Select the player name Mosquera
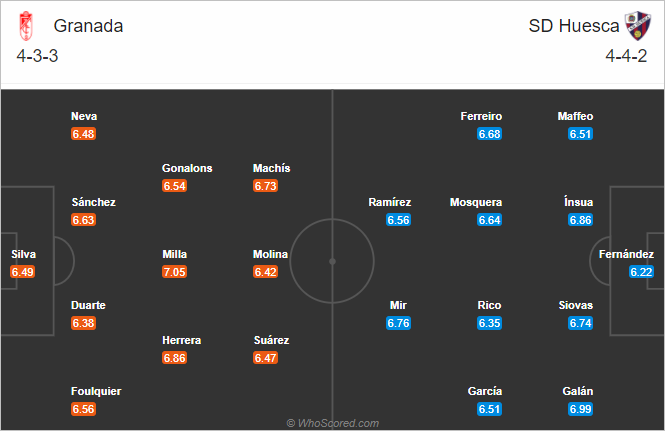Image resolution: width=665 pixels, height=431 pixels. [x=476, y=202]
